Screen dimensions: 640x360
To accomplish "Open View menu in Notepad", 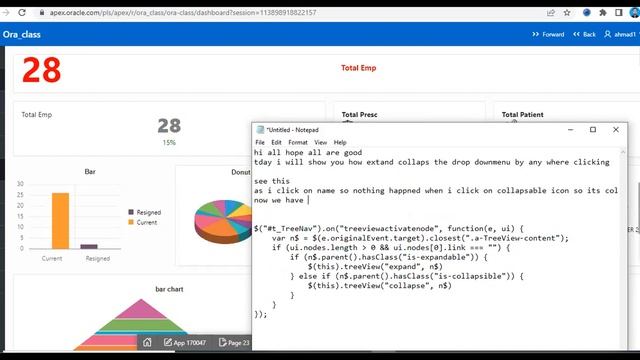I will 320,142.
